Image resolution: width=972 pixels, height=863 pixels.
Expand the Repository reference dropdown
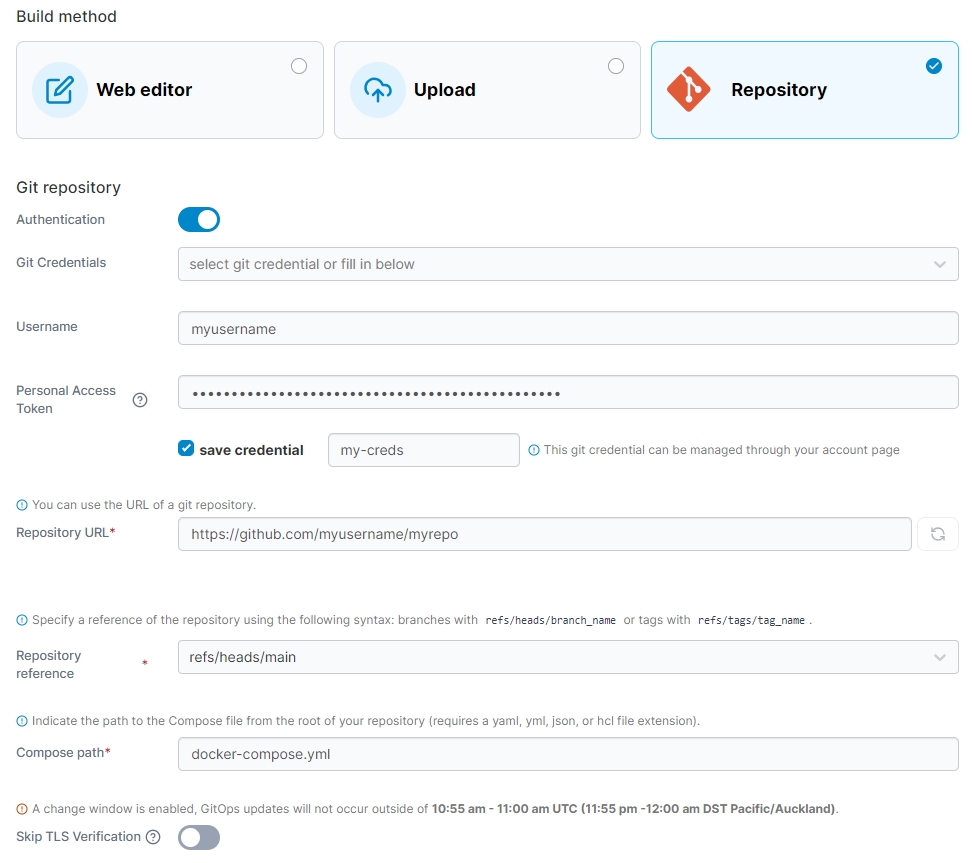point(567,657)
